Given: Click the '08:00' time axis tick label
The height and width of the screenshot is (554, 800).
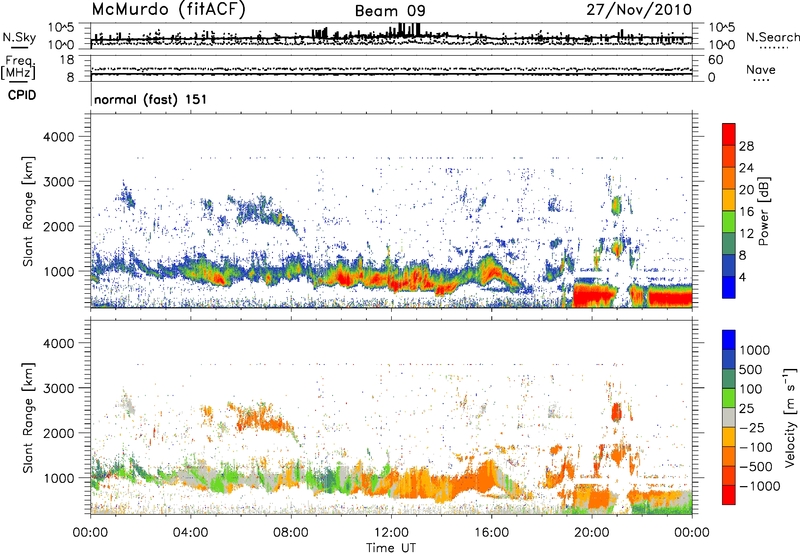Looking at the screenshot, I should (291, 533).
